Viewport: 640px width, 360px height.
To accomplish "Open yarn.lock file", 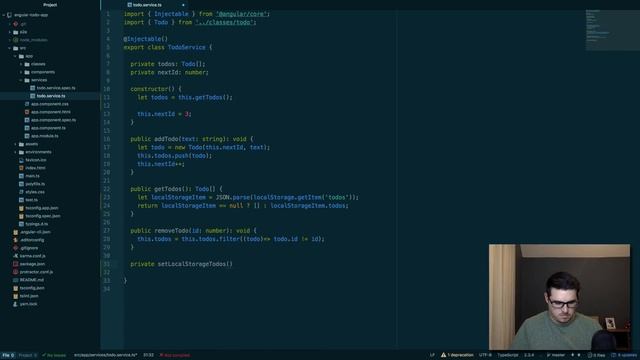I will tap(28, 304).
